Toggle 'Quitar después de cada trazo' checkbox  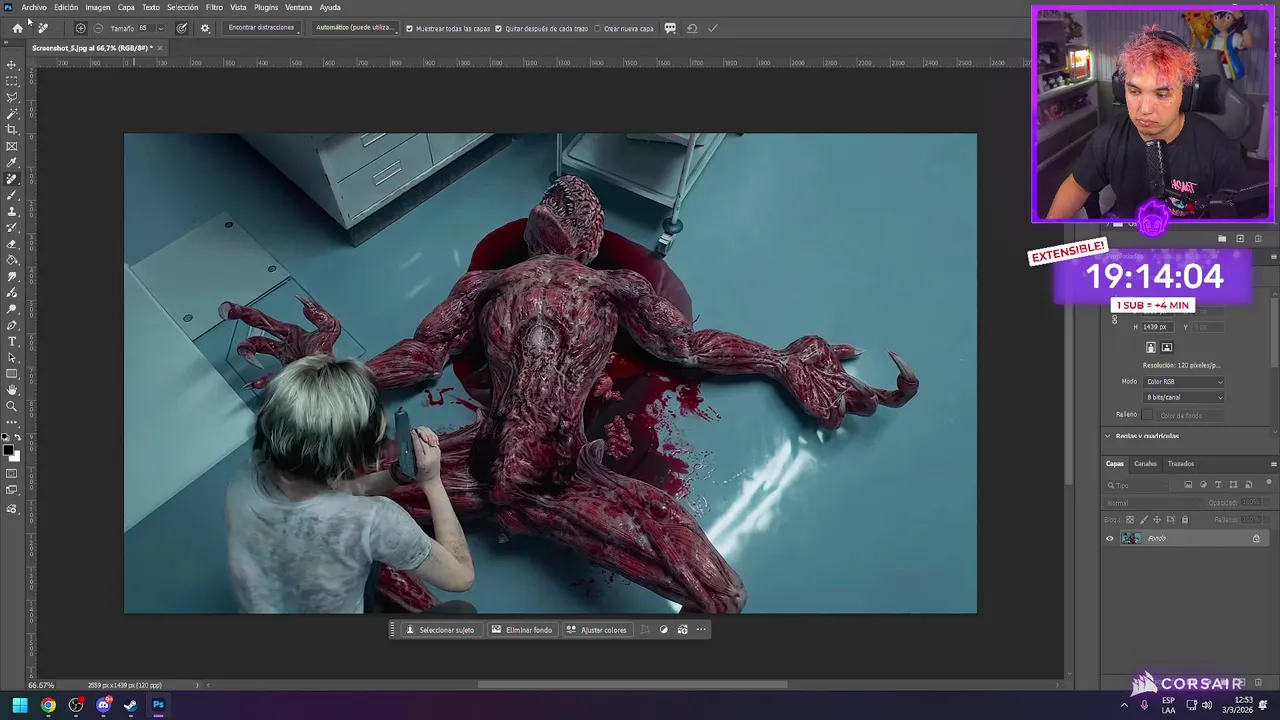498,29
